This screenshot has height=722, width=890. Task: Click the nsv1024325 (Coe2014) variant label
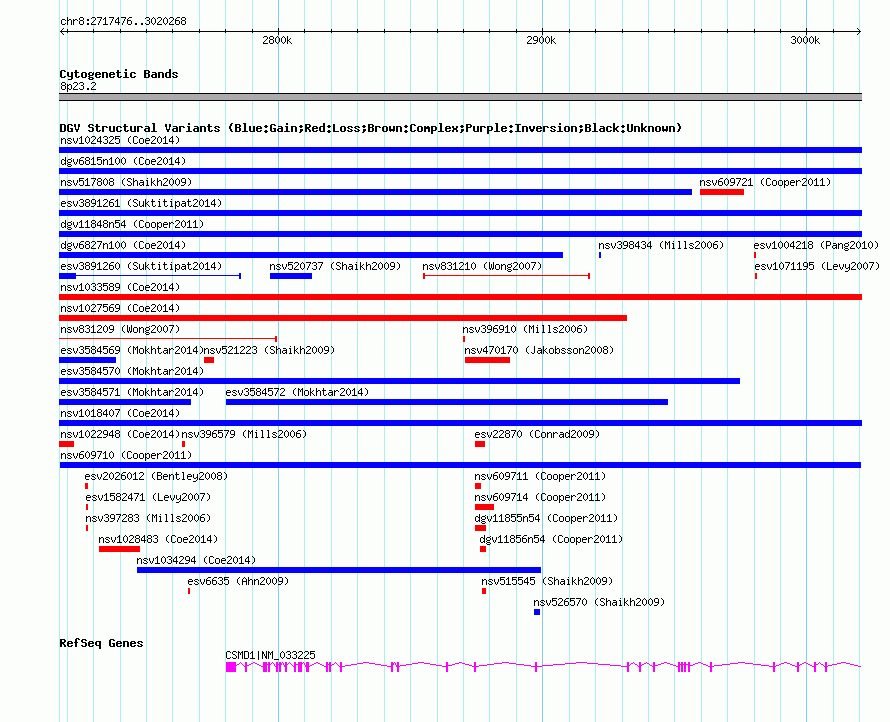(120, 140)
